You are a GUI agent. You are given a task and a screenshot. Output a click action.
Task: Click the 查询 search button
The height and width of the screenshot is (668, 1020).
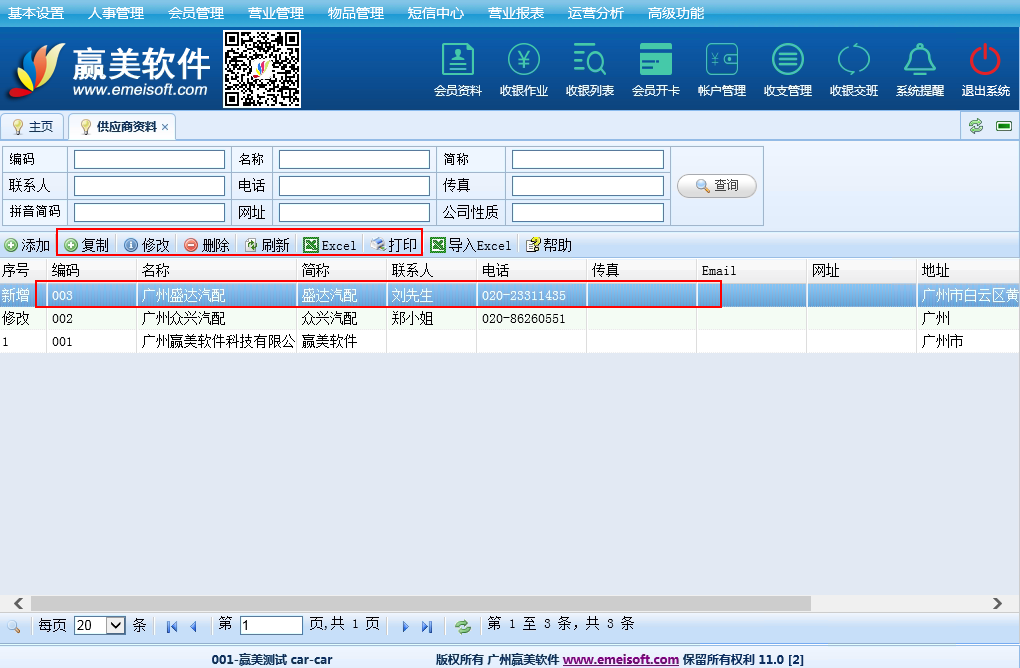point(716,186)
